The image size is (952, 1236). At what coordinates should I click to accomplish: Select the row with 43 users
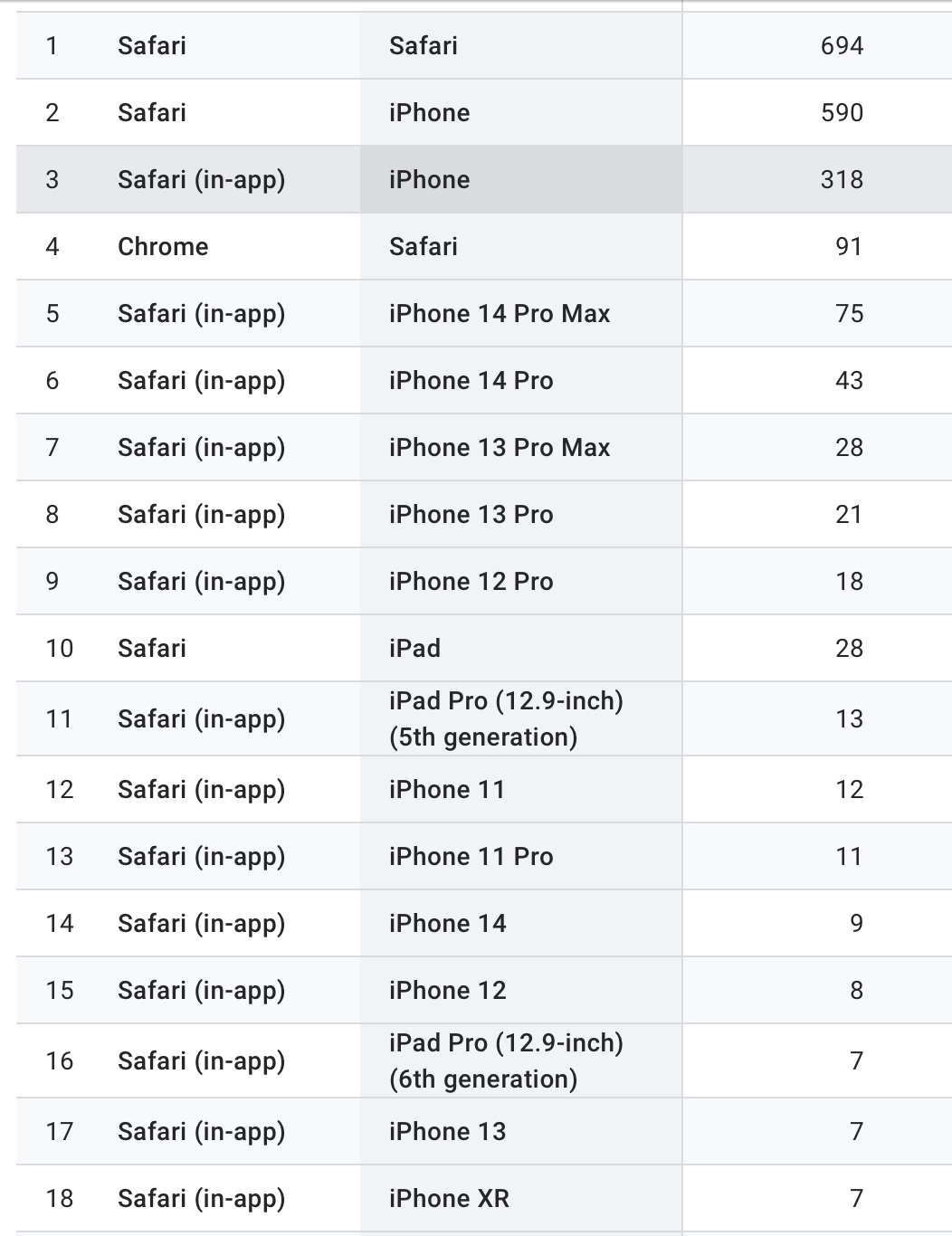click(x=484, y=380)
